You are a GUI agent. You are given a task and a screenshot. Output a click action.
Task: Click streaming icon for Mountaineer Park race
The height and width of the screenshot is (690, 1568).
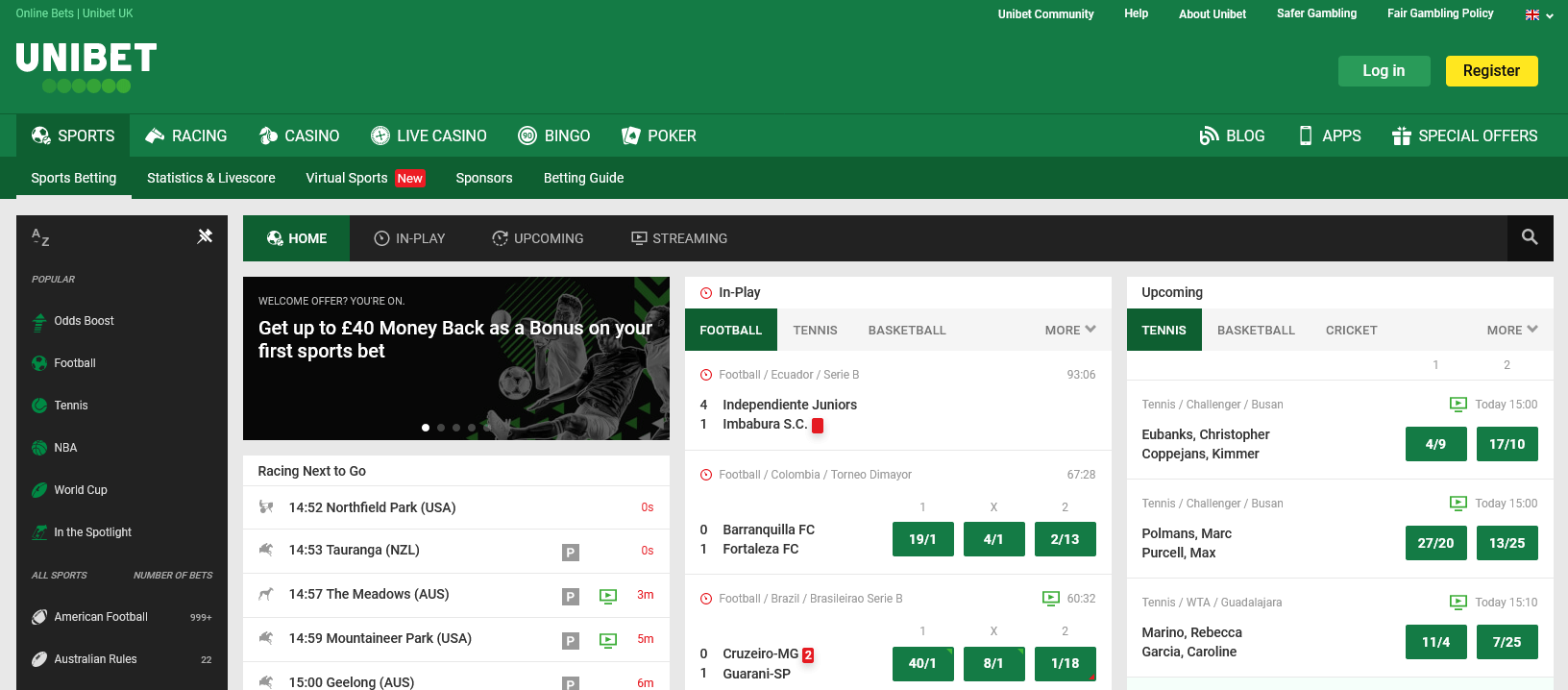608,640
